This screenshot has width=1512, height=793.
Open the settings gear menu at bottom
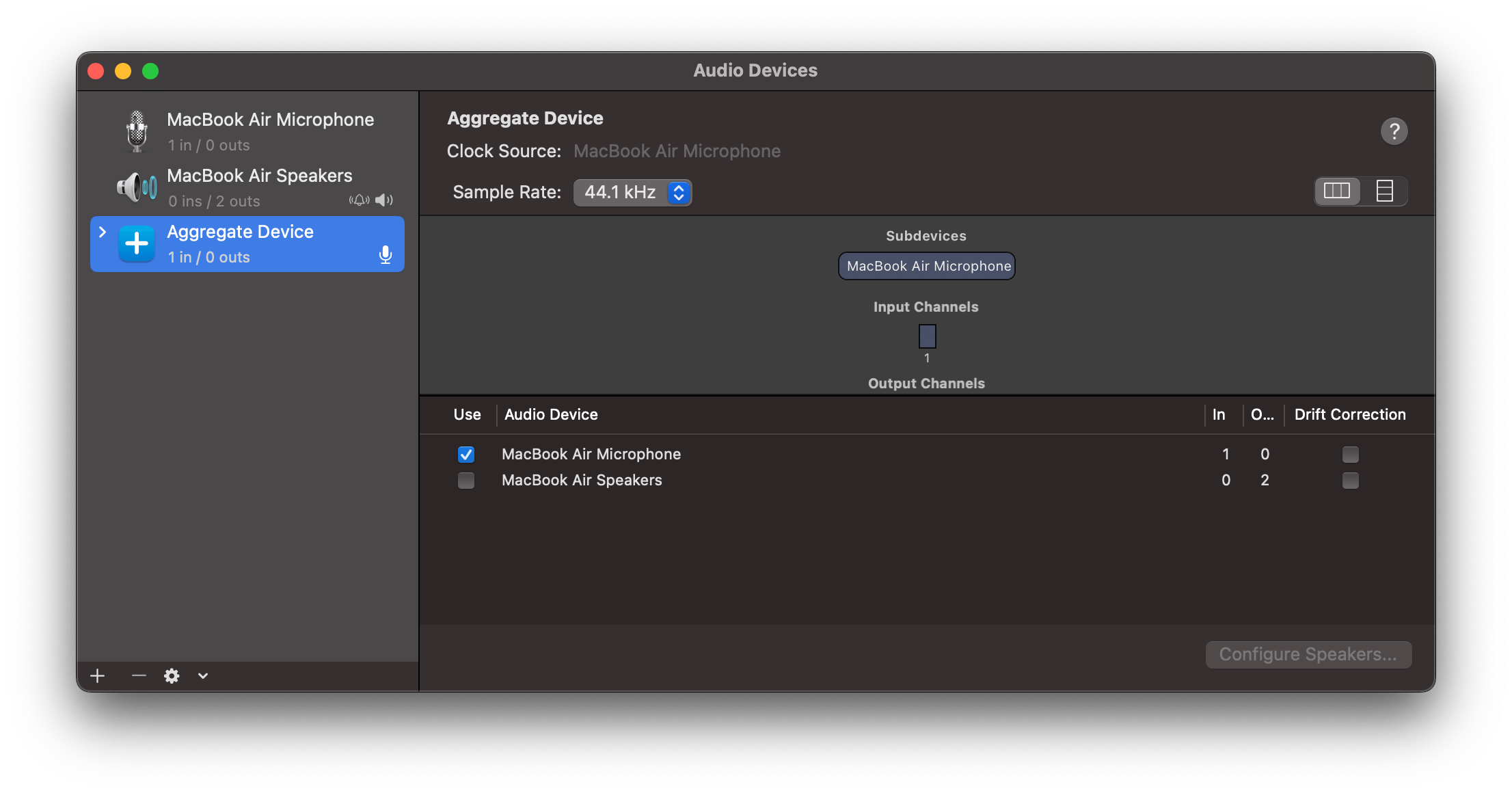172,675
